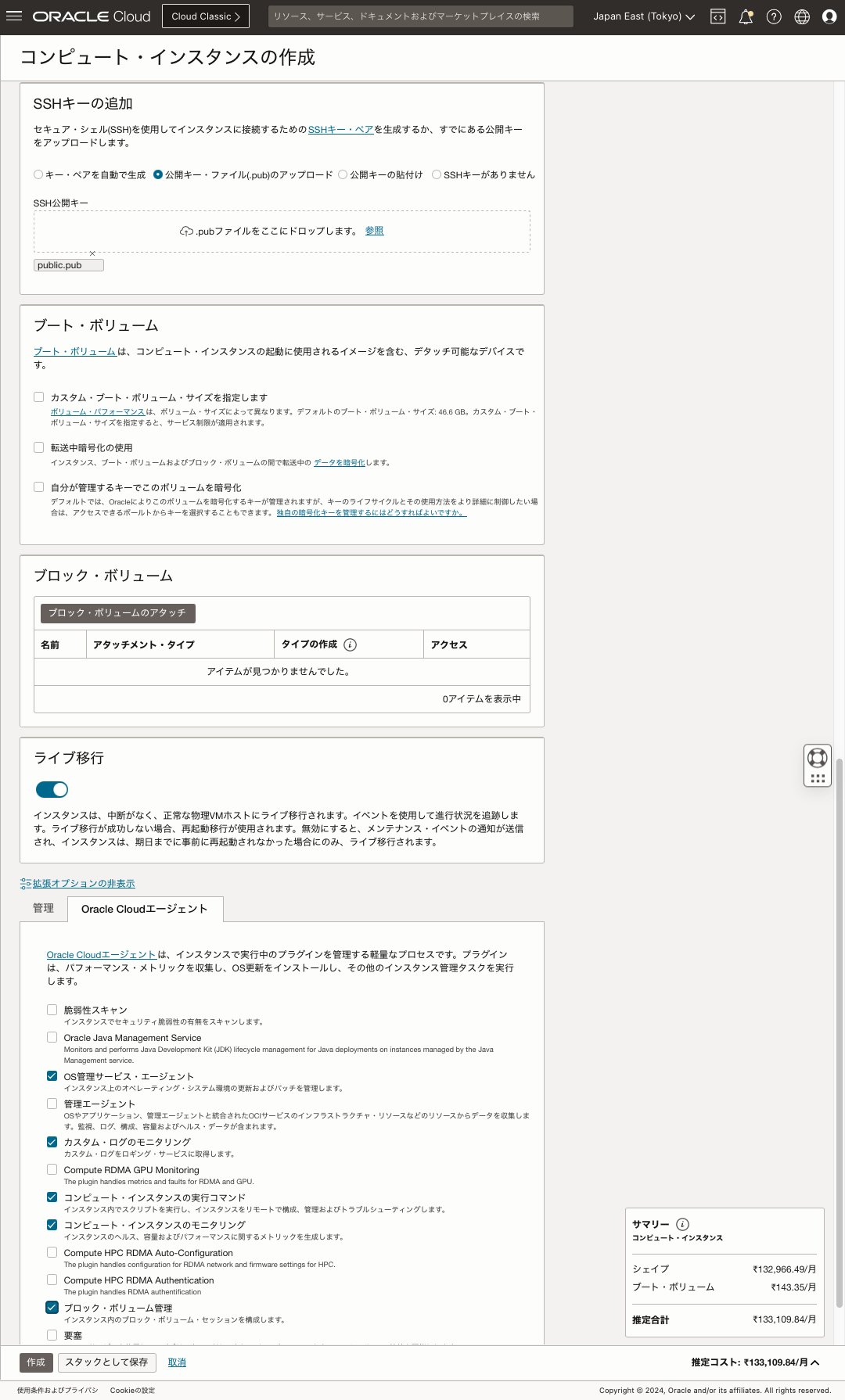Check Compute HPC RDMA Authentication plugin
Screen dimensions: 845x1400
click(x=52, y=1280)
